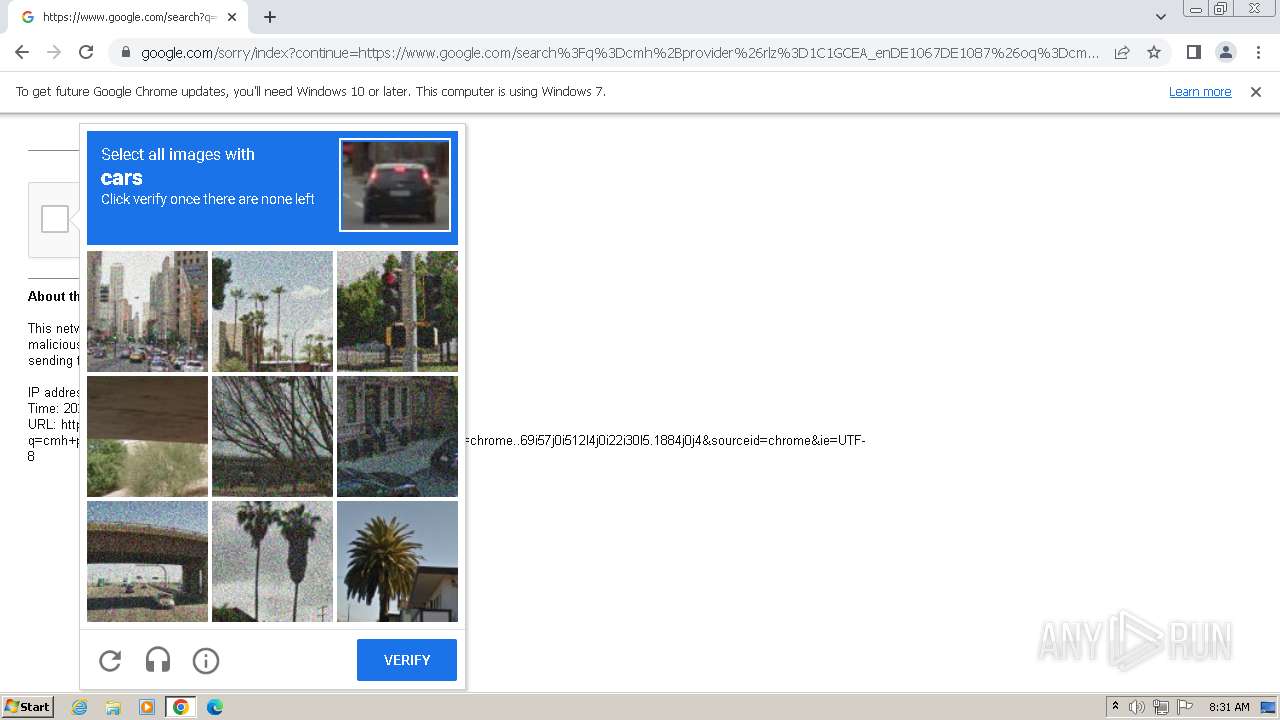Go forward in browser history
1280x720 pixels.
click(x=54, y=52)
